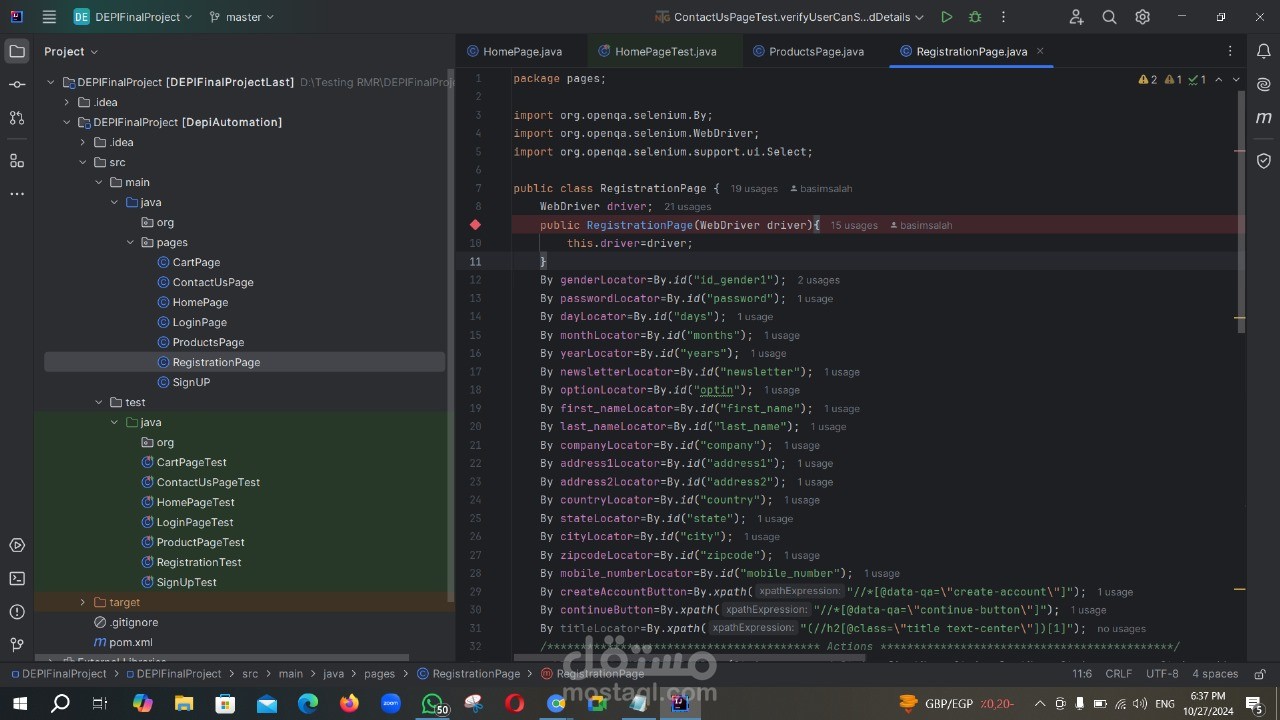This screenshot has height=720, width=1280.
Task: Open the Commit tool window
Action: 16,85
